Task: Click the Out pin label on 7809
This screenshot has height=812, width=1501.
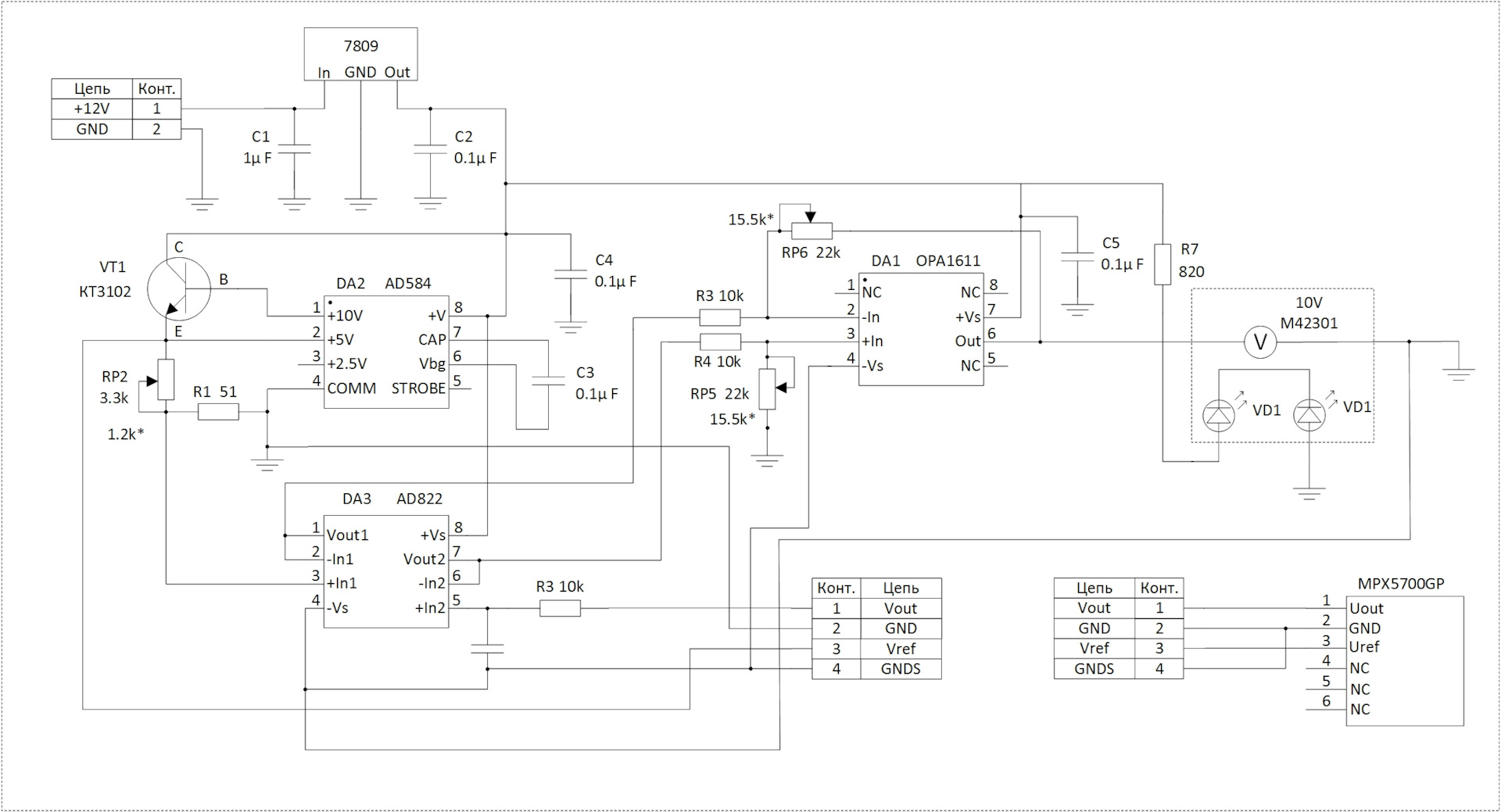Action: [397, 72]
